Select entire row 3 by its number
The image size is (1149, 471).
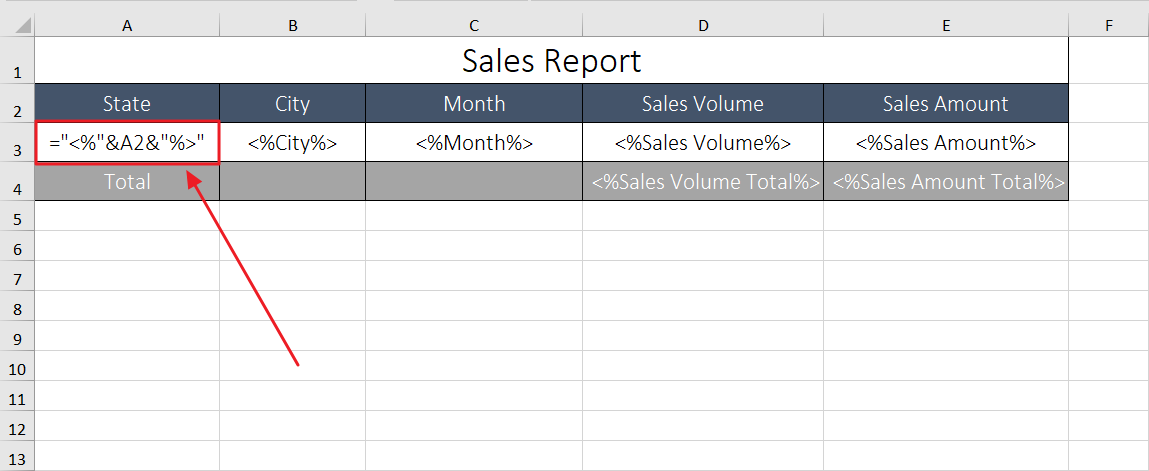click(x=17, y=149)
